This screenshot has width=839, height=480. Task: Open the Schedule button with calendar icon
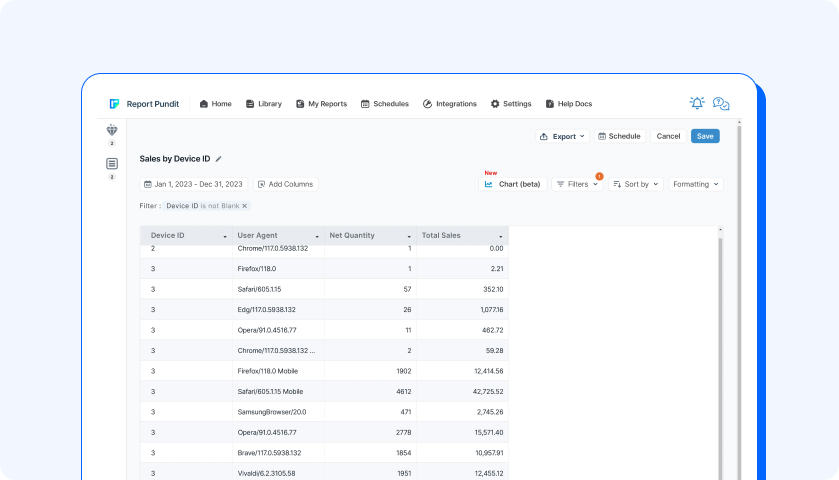click(620, 136)
